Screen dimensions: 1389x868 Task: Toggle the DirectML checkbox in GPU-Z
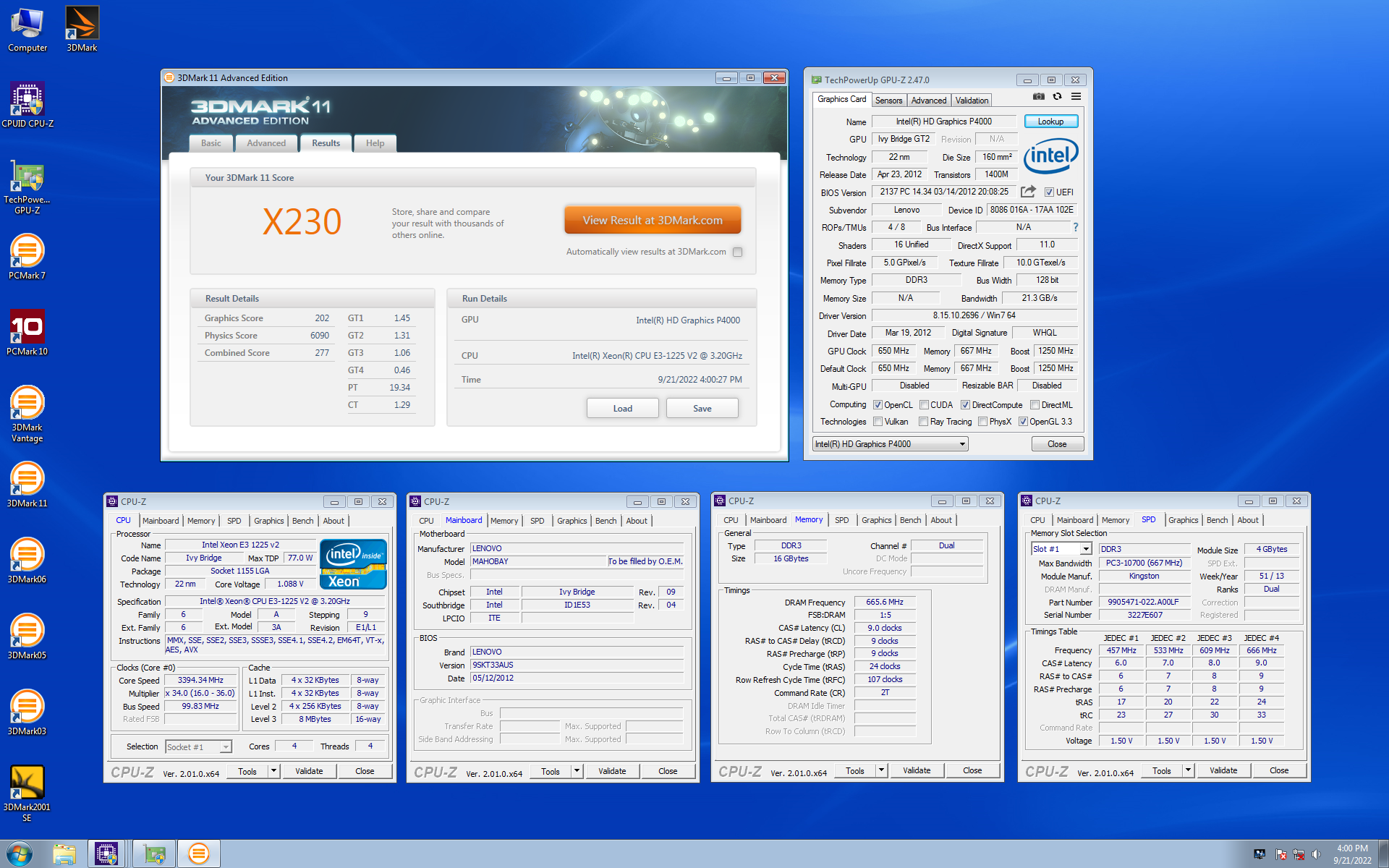(1035, 405)
